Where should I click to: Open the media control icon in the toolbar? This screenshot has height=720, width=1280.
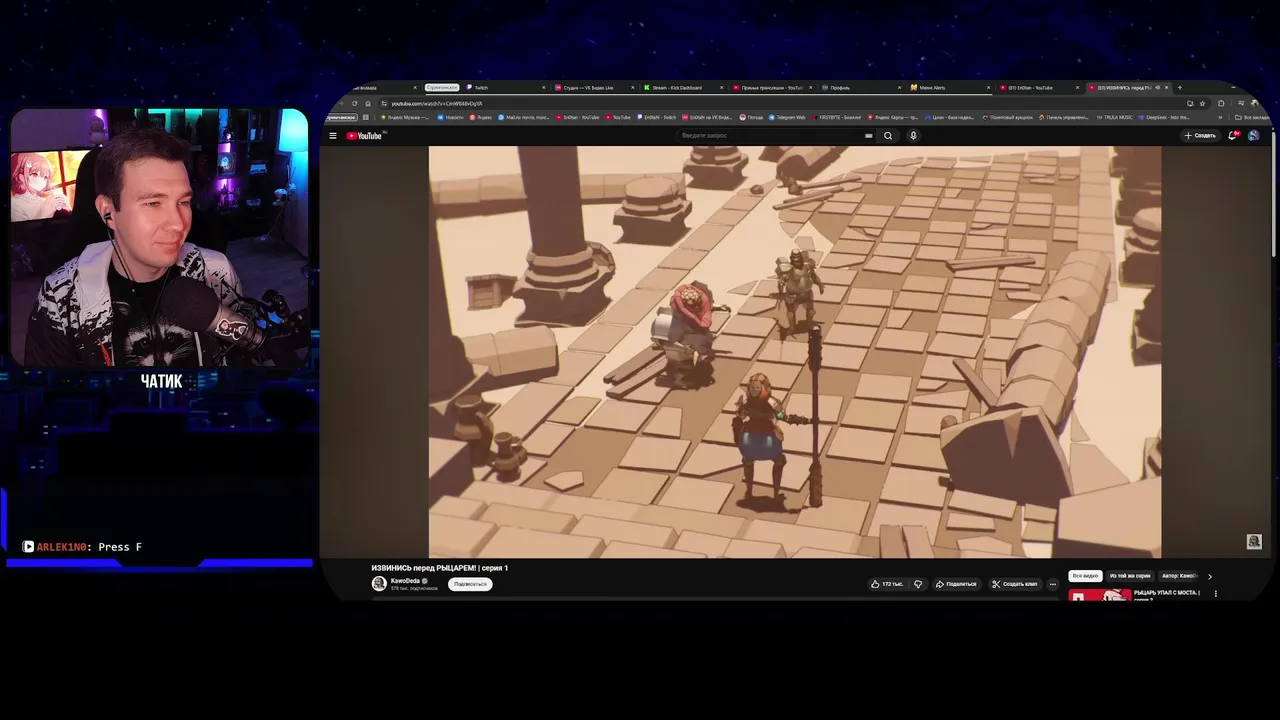(x=1241, y=103)
